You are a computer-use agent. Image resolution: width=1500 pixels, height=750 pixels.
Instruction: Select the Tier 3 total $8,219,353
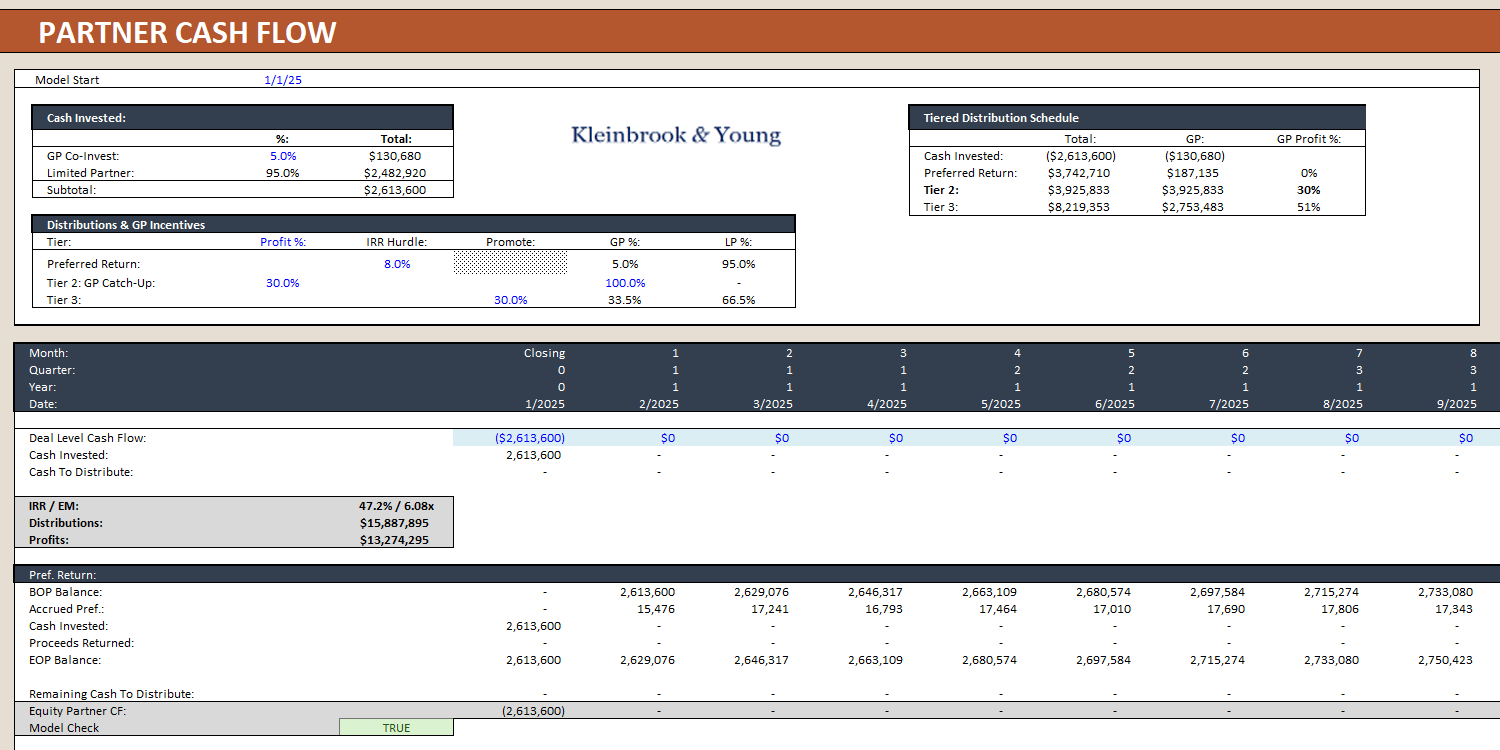pyautogui.click(x=1079, y=207)
